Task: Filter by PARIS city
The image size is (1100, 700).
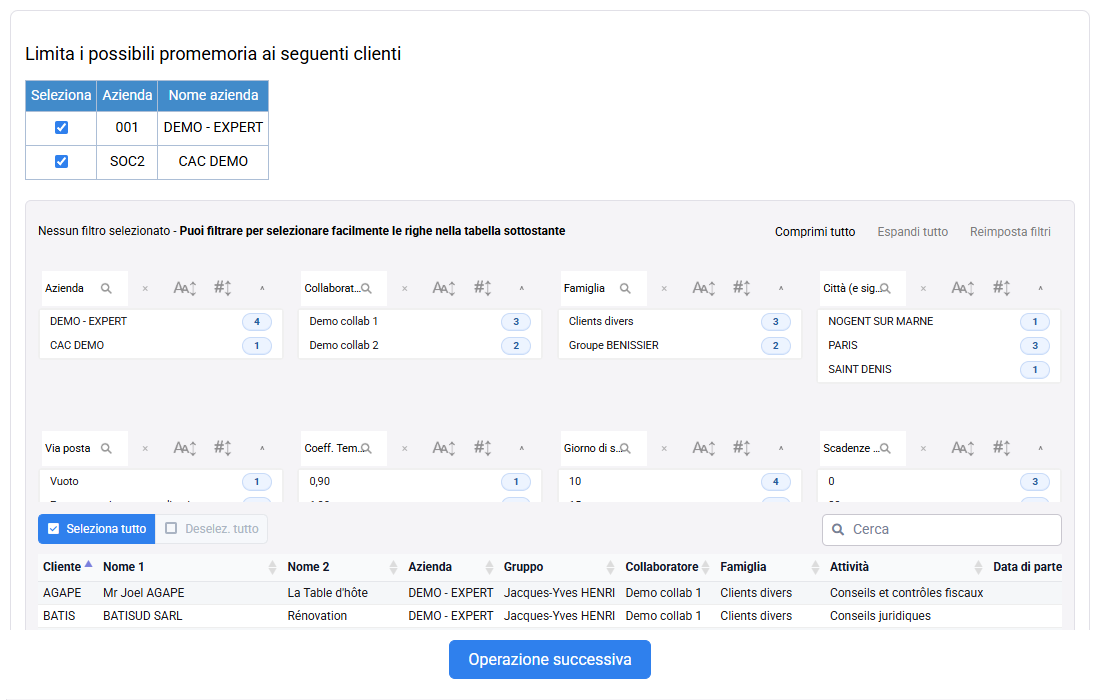Action: click(x=939, y=345)
